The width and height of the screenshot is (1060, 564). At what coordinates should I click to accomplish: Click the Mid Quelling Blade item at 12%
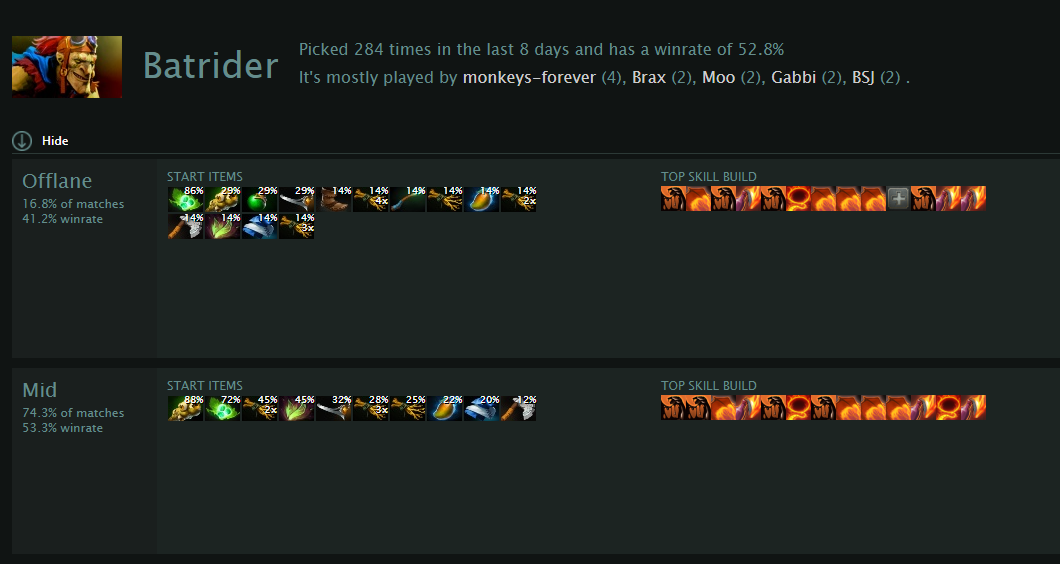pos(519,408)
